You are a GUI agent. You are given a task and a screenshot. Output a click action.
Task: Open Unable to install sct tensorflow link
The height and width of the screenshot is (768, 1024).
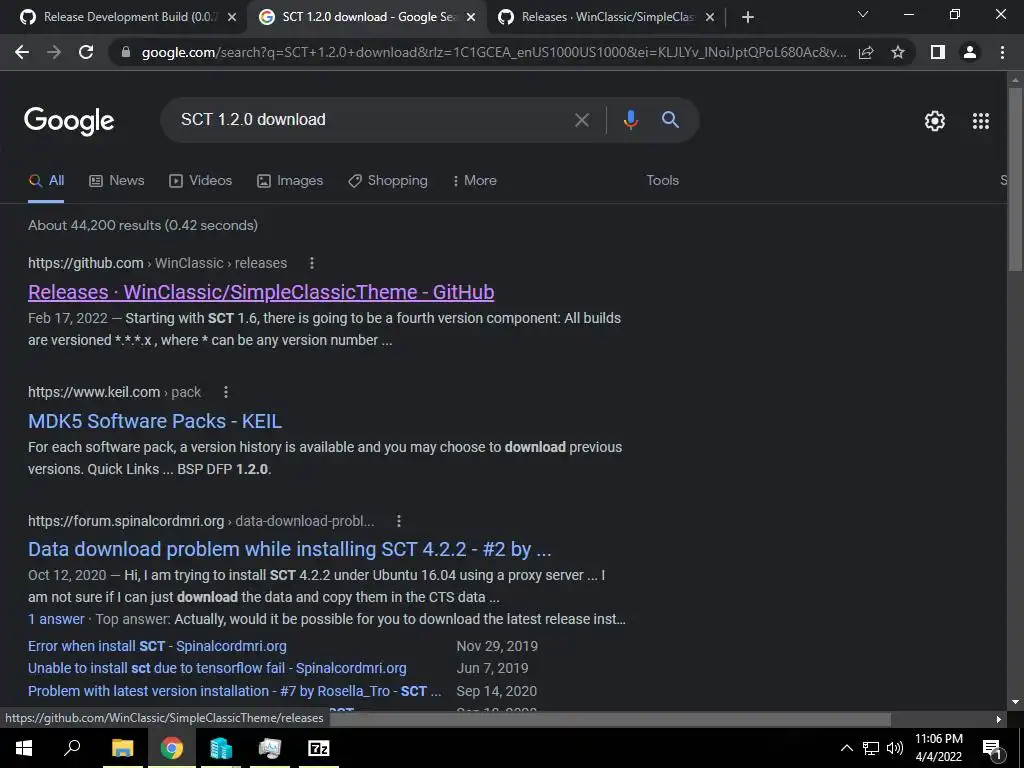[217, 669]
